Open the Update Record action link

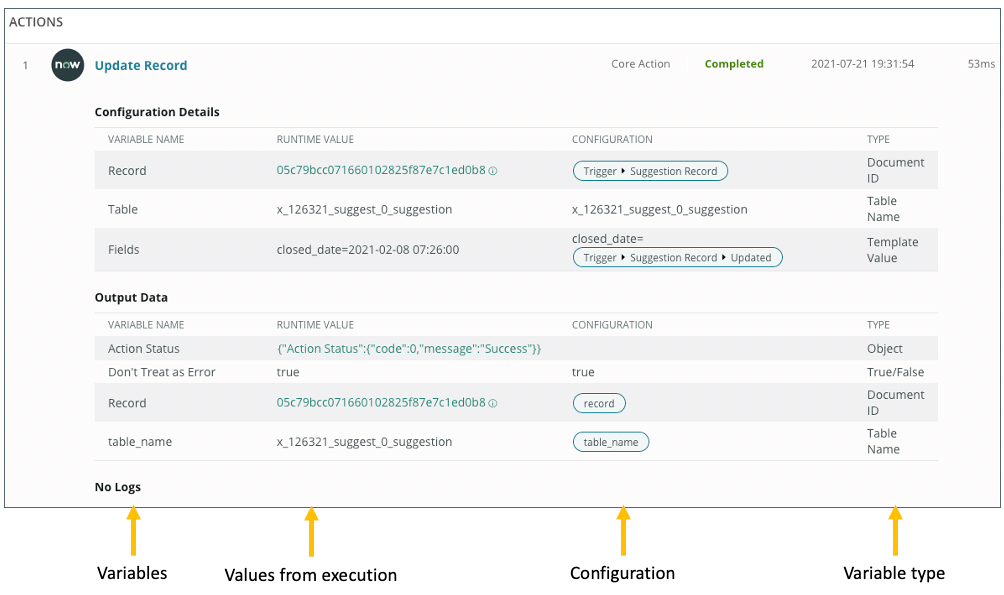[140, 65]
